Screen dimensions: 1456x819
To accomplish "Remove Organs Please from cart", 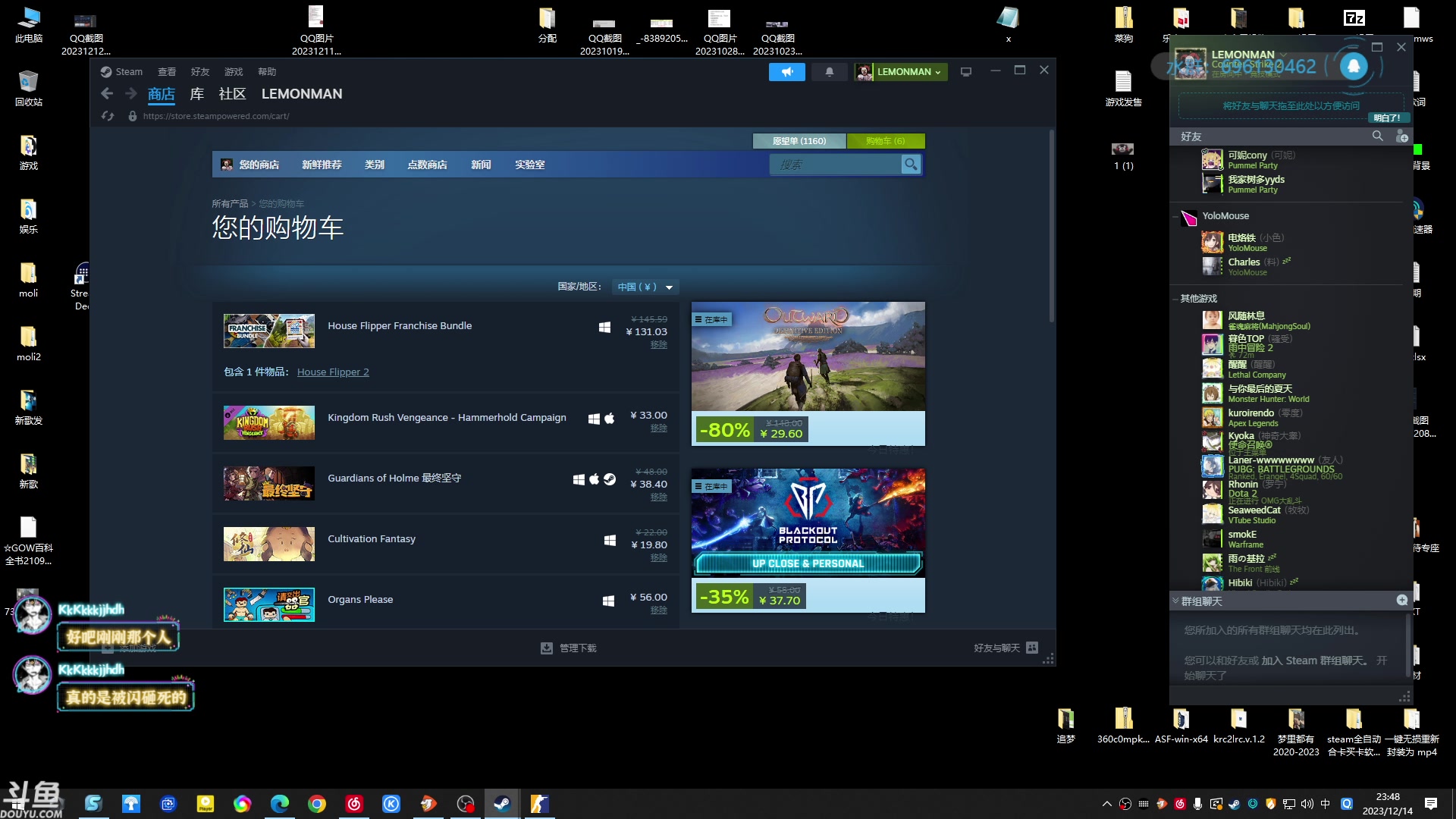I will click(658, 610).
